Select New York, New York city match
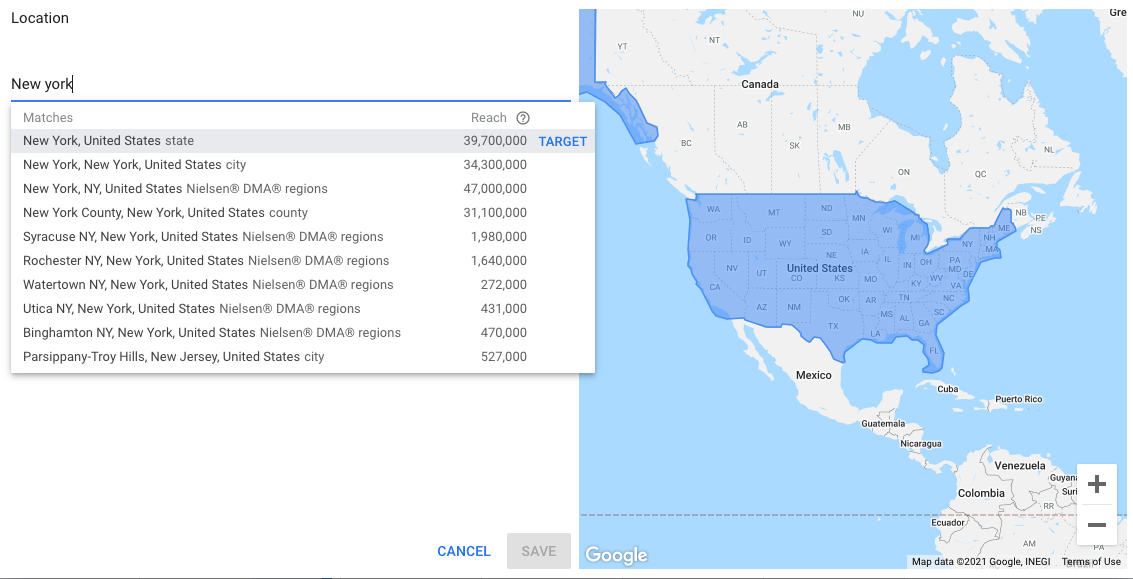This screenshot has width=1133, height=579. (x=135, y=165)
